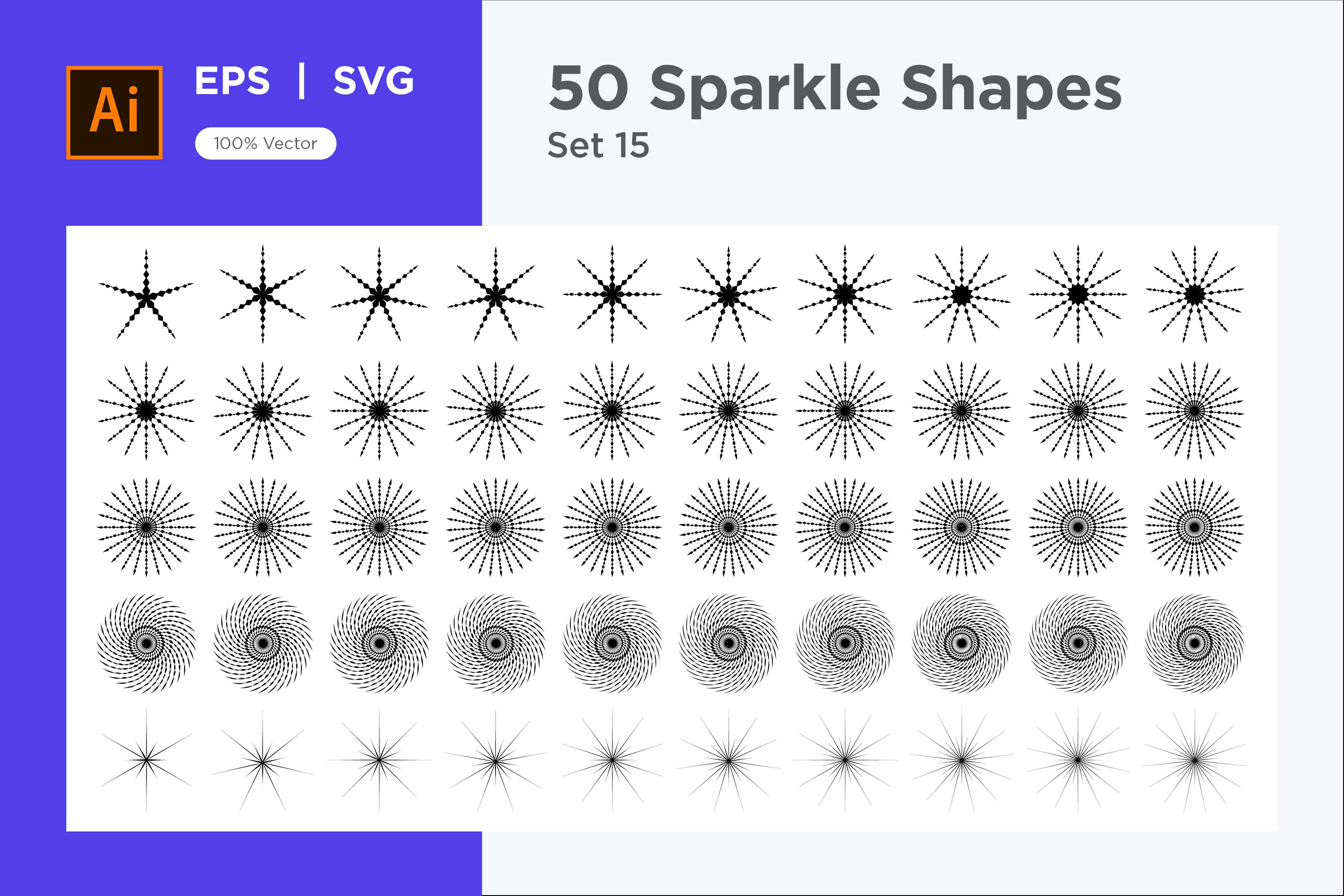Pick the last spiral swirl shape

pyautogui.click(x=1195, y=643)
